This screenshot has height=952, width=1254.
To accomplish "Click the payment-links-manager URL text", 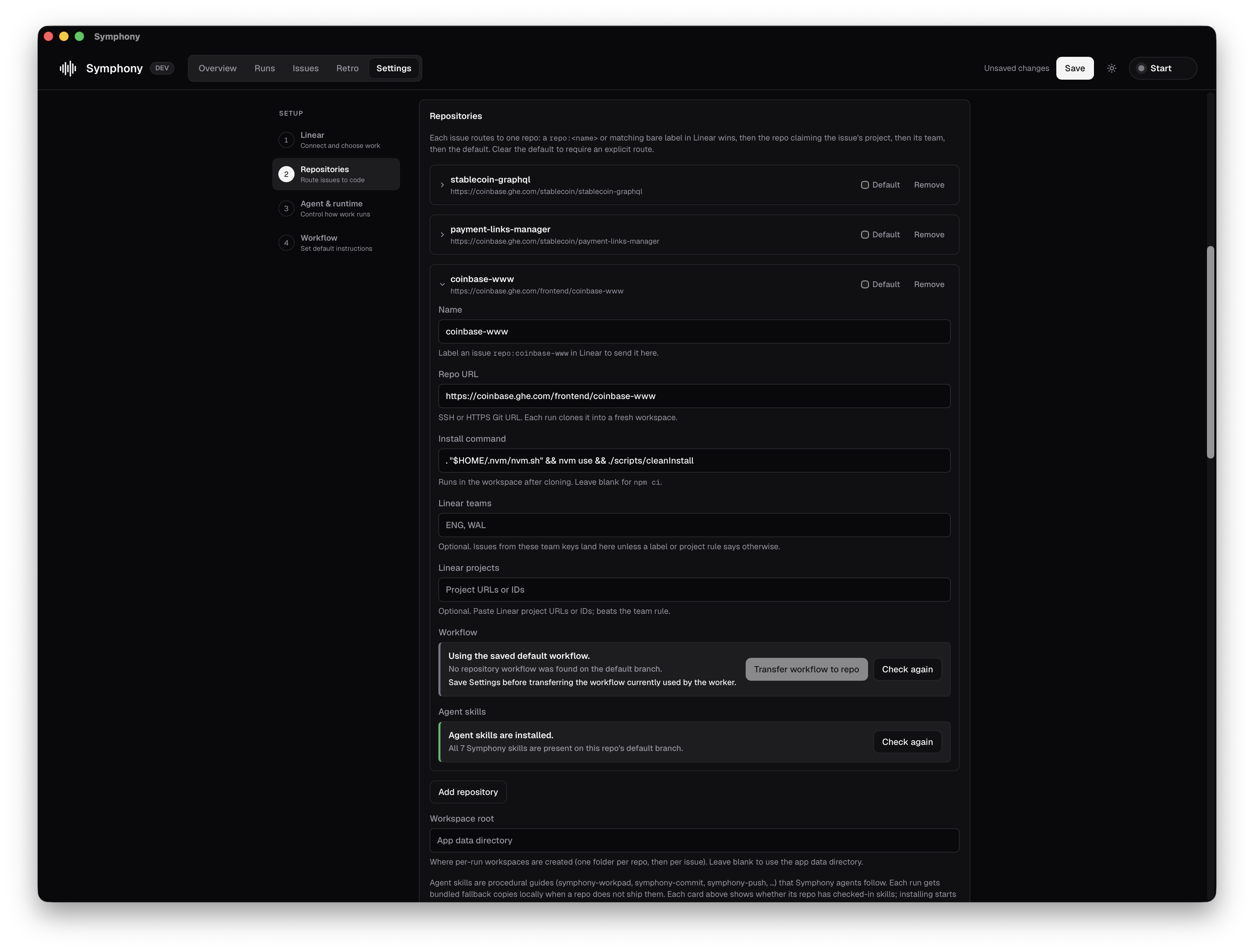I will [554, 242].
